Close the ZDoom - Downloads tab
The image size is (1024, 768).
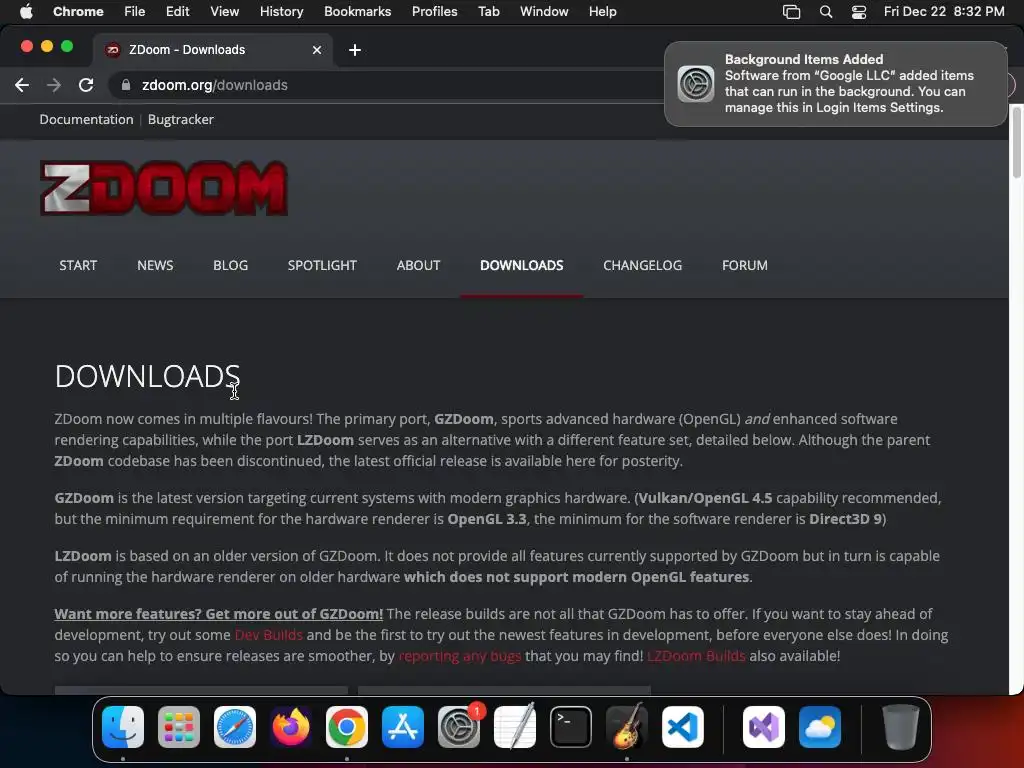(x=317, y=50)
